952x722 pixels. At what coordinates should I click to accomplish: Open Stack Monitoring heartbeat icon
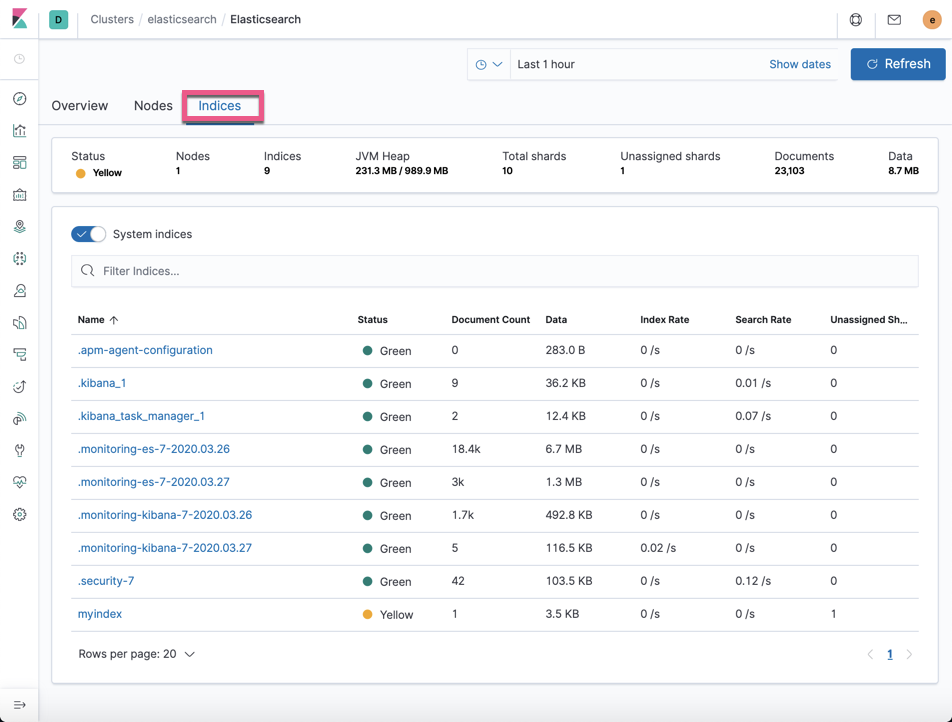click(x=19, y=482)
